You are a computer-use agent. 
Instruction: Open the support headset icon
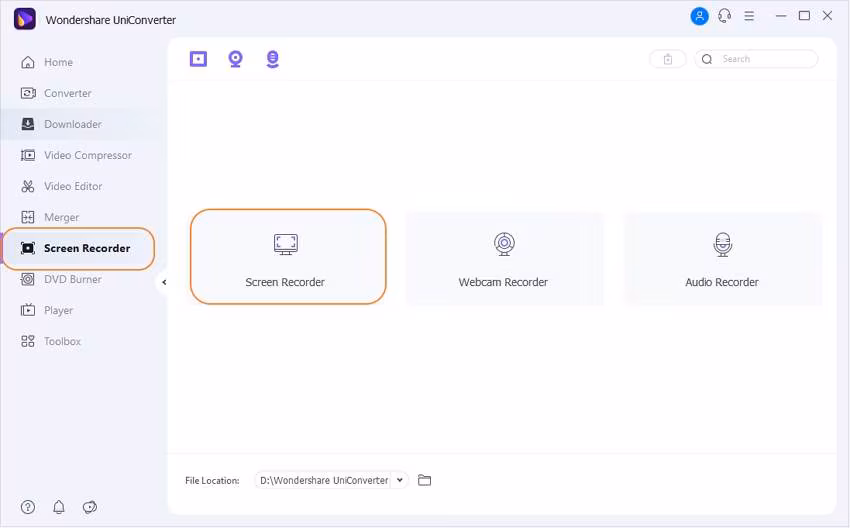tap(725, 16)
